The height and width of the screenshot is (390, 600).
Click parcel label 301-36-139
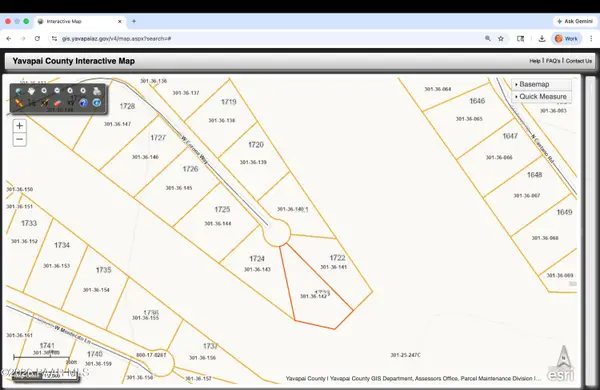253,162
